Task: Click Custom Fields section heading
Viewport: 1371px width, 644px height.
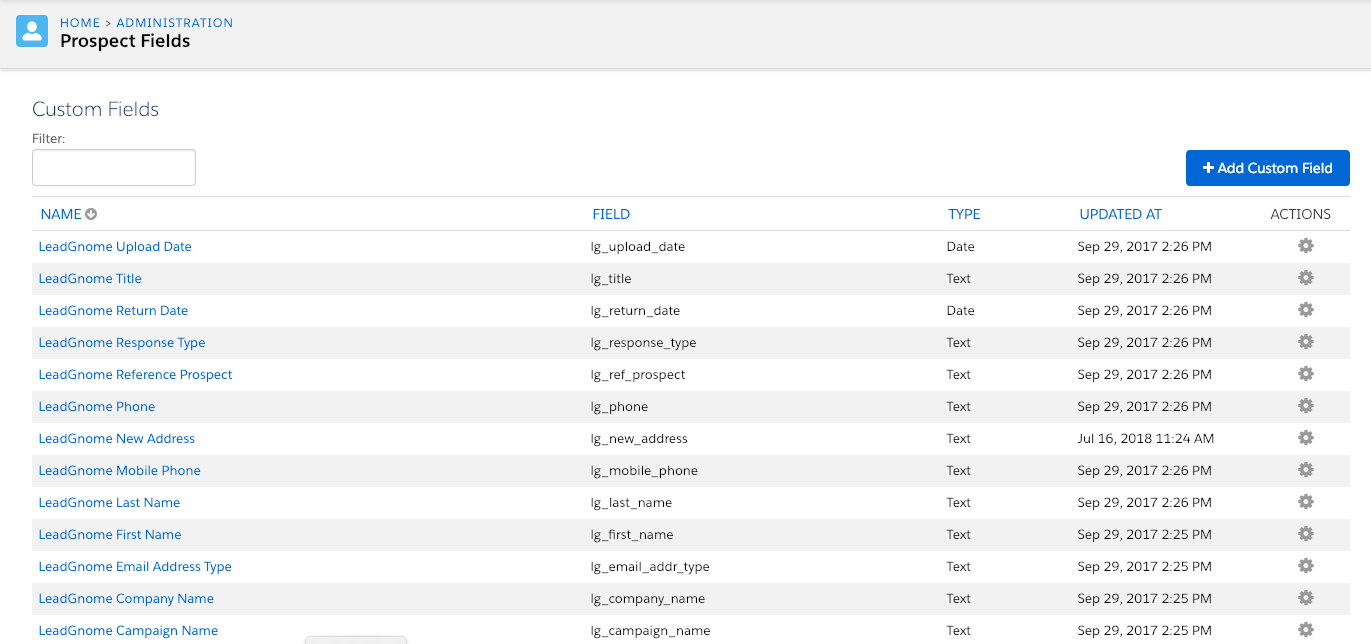Action: 96,109
